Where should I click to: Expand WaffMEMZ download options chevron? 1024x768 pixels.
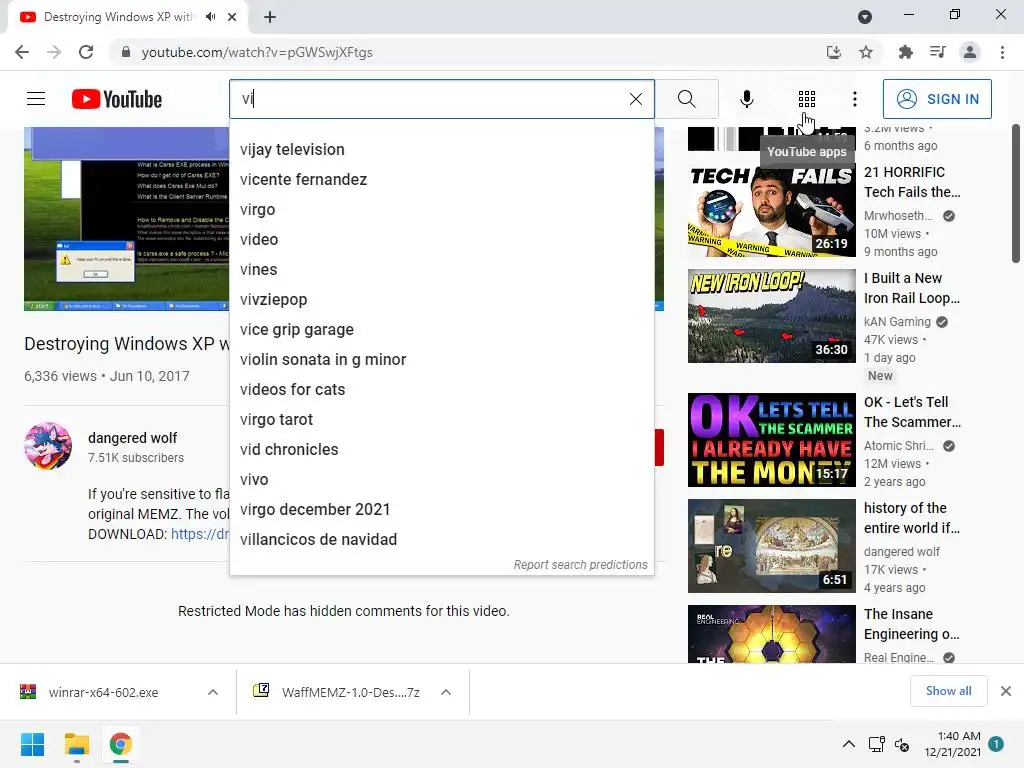[x=446, y=692]
